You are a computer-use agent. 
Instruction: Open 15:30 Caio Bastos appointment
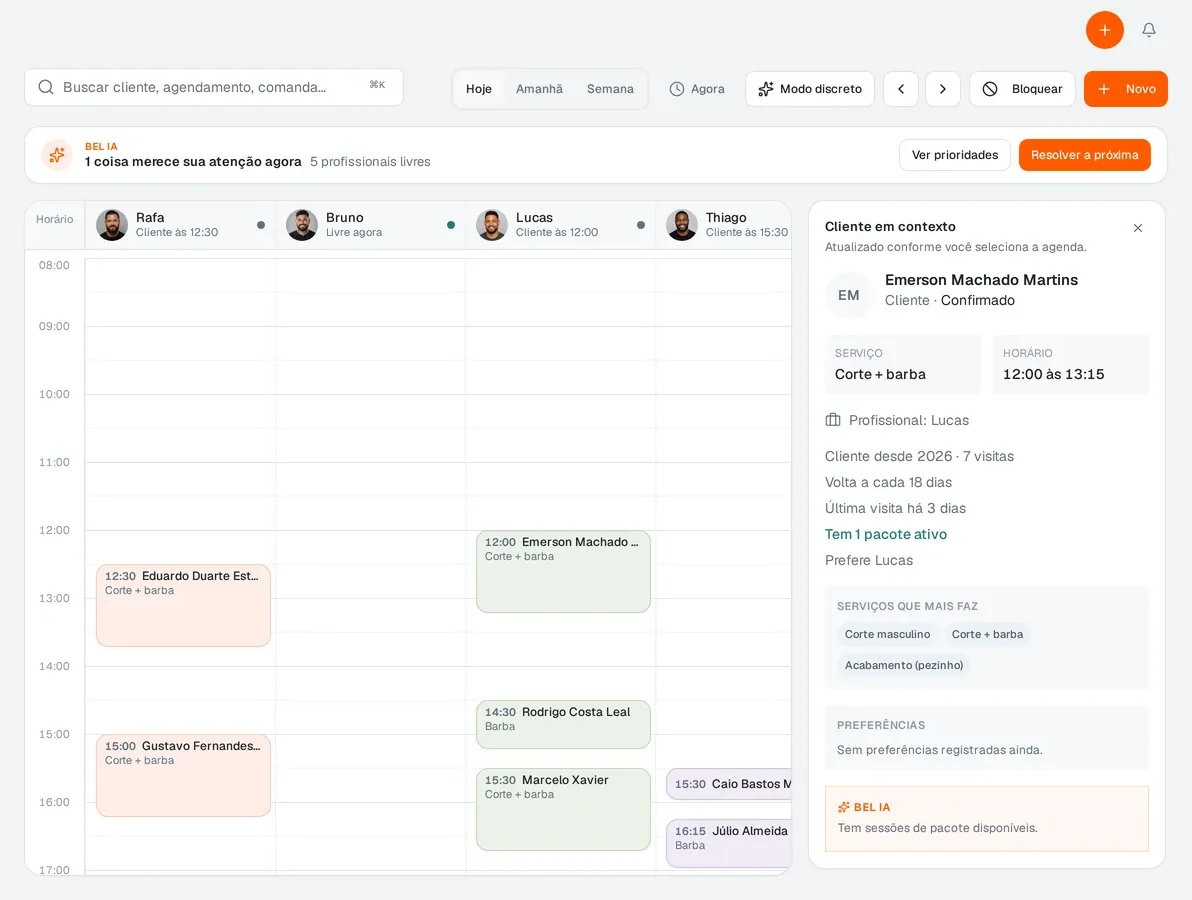tap(729, 784)
